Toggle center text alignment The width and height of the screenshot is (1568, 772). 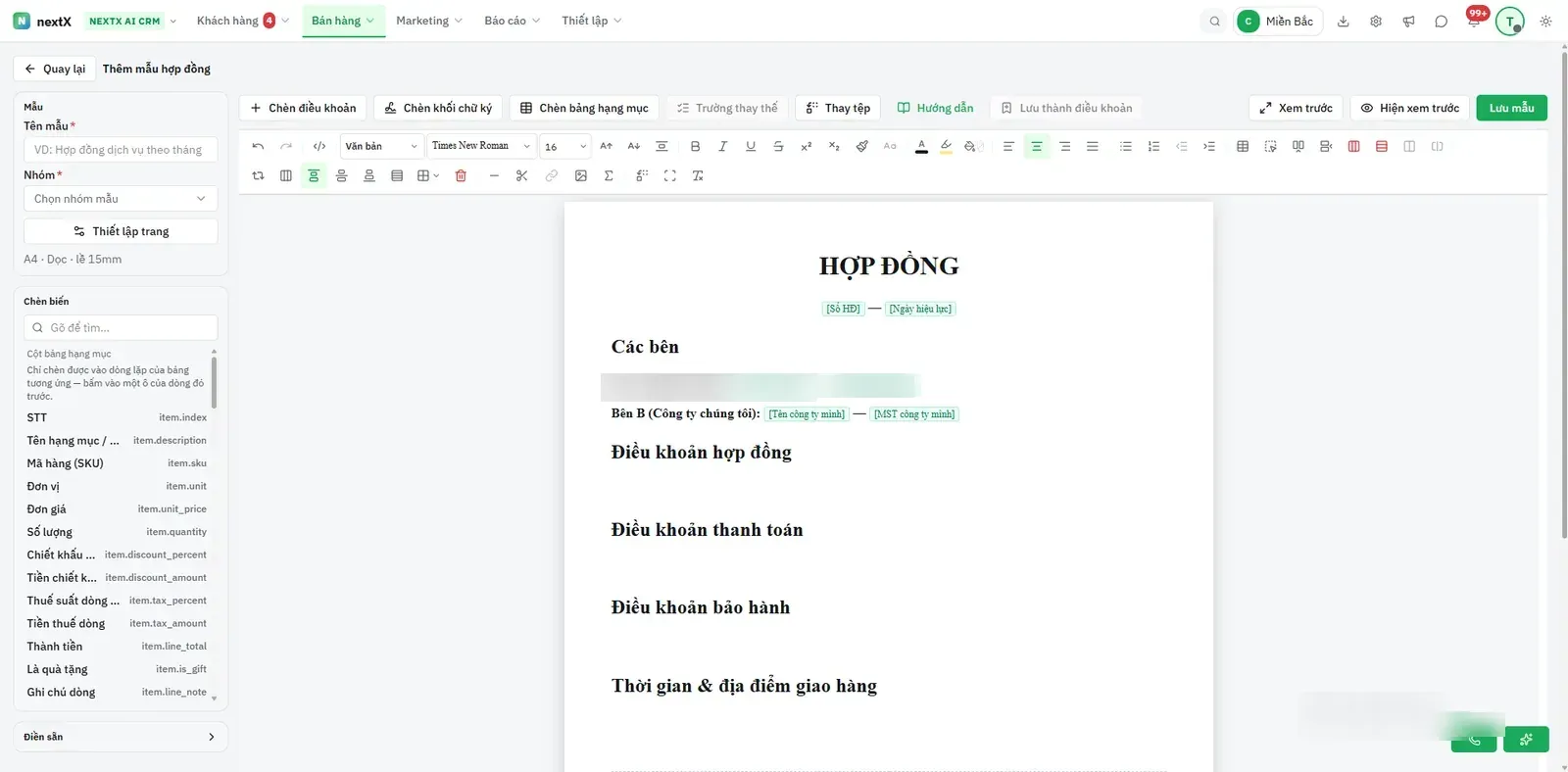[1037, 147]
